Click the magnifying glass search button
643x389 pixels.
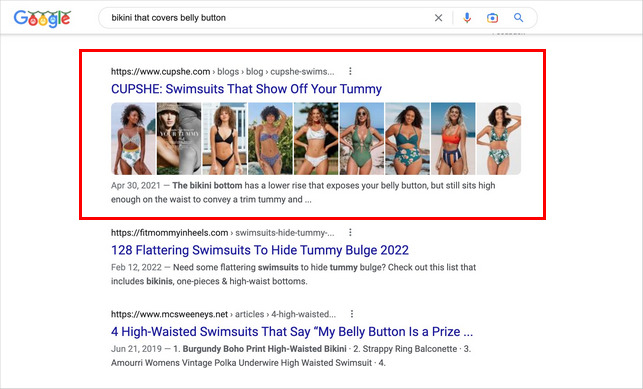(x=518, y=18)
